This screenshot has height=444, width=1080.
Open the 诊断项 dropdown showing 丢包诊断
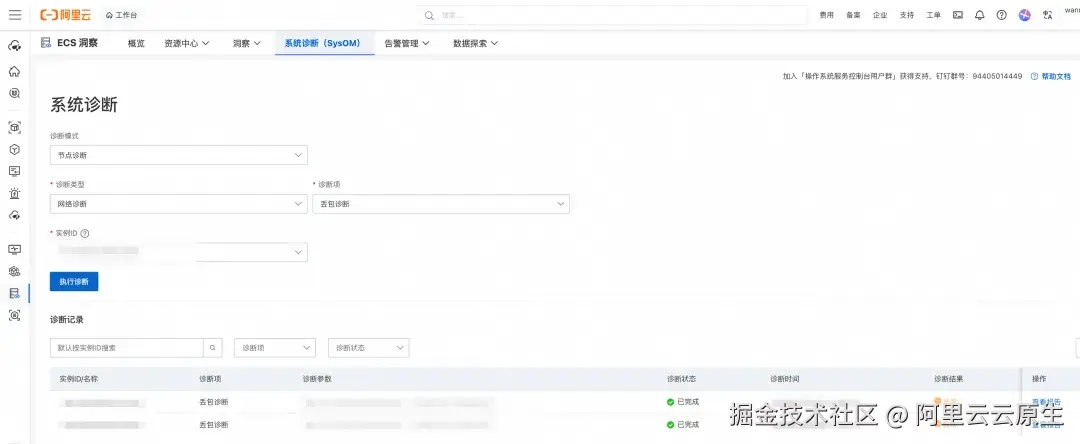pyautogui.click(x=440, y=204)
